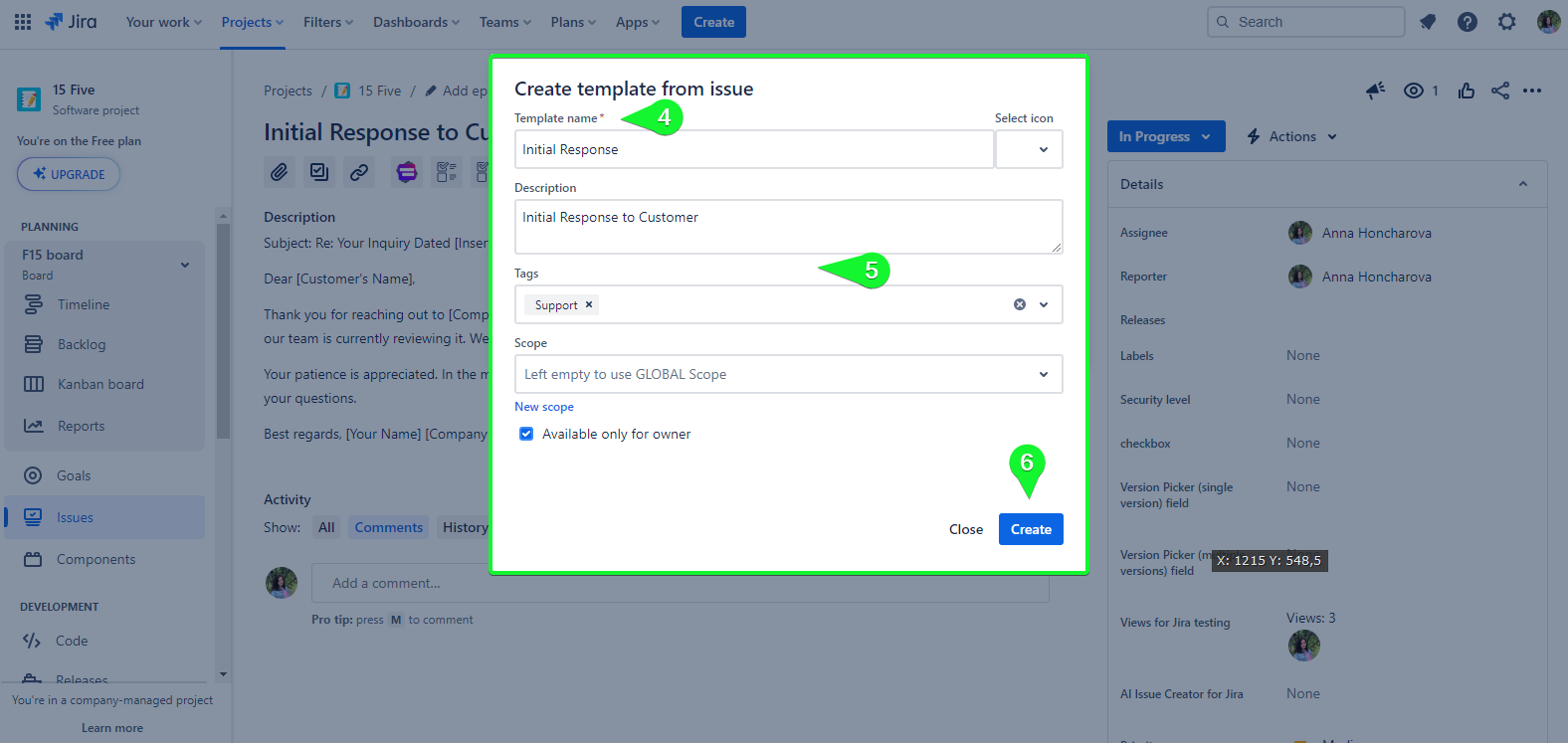Open the notifications bell icon

coord(1428,22)
